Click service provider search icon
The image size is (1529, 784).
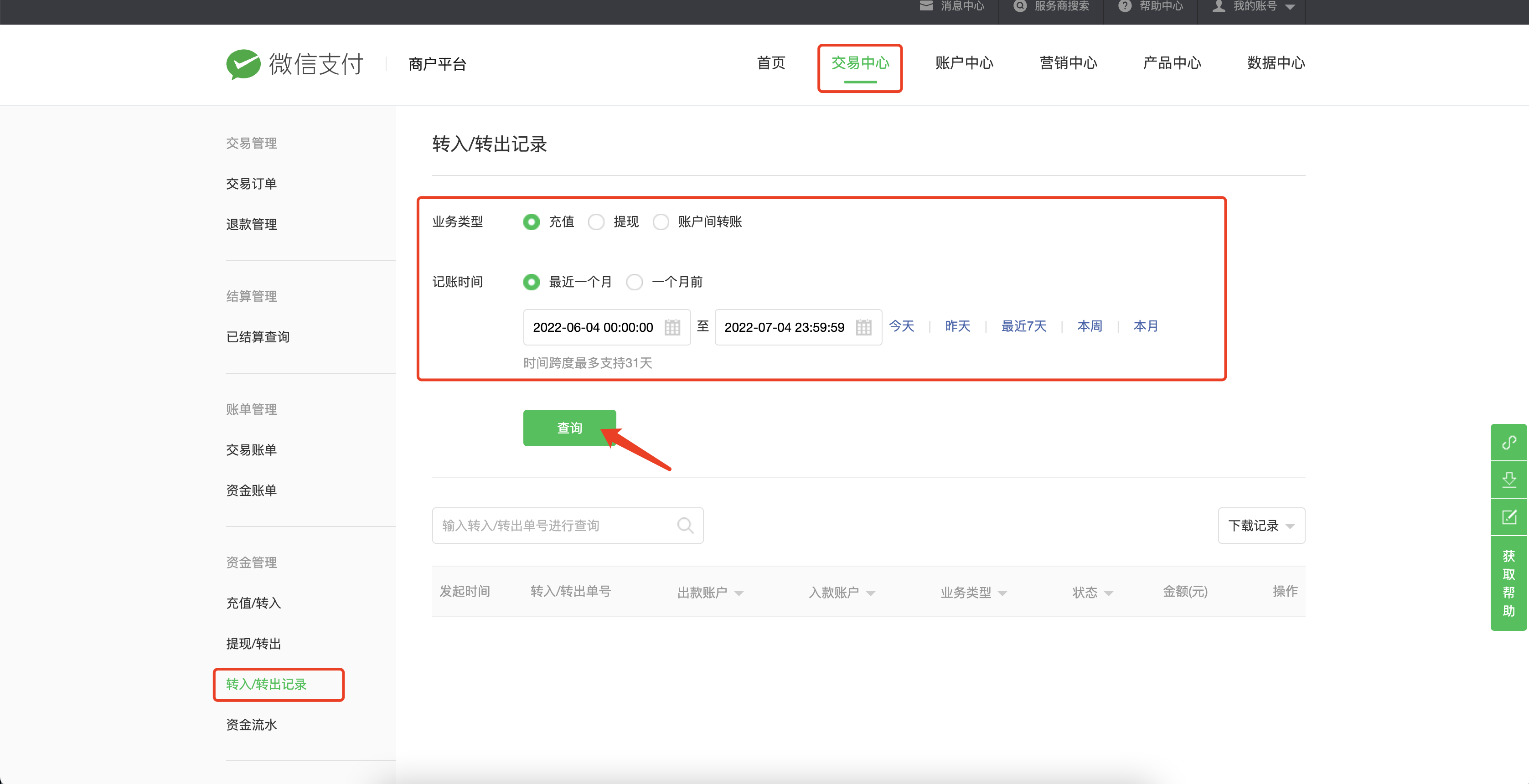[1020, 6]
